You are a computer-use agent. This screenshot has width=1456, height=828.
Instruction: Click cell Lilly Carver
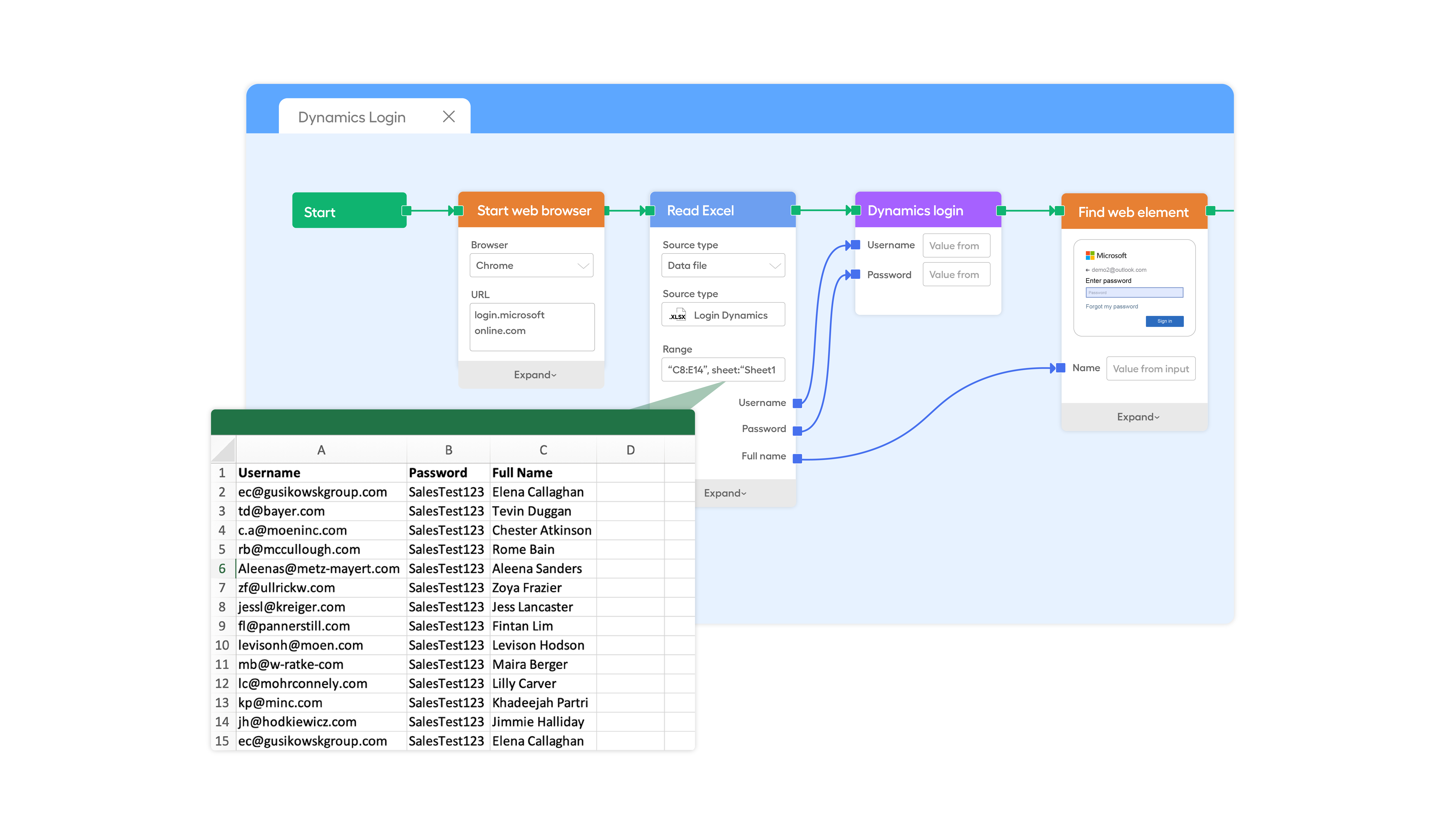click(543, 684)
